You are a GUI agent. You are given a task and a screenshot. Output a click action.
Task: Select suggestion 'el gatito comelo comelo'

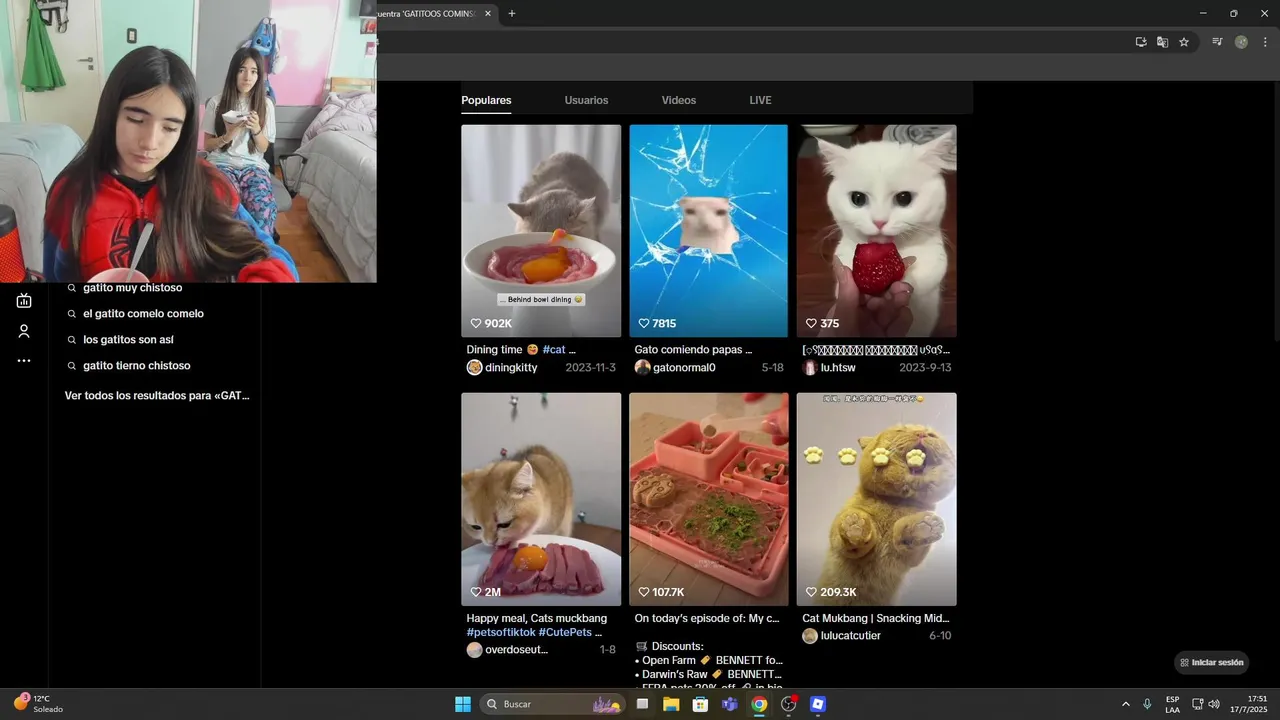[x=143, y=314]
